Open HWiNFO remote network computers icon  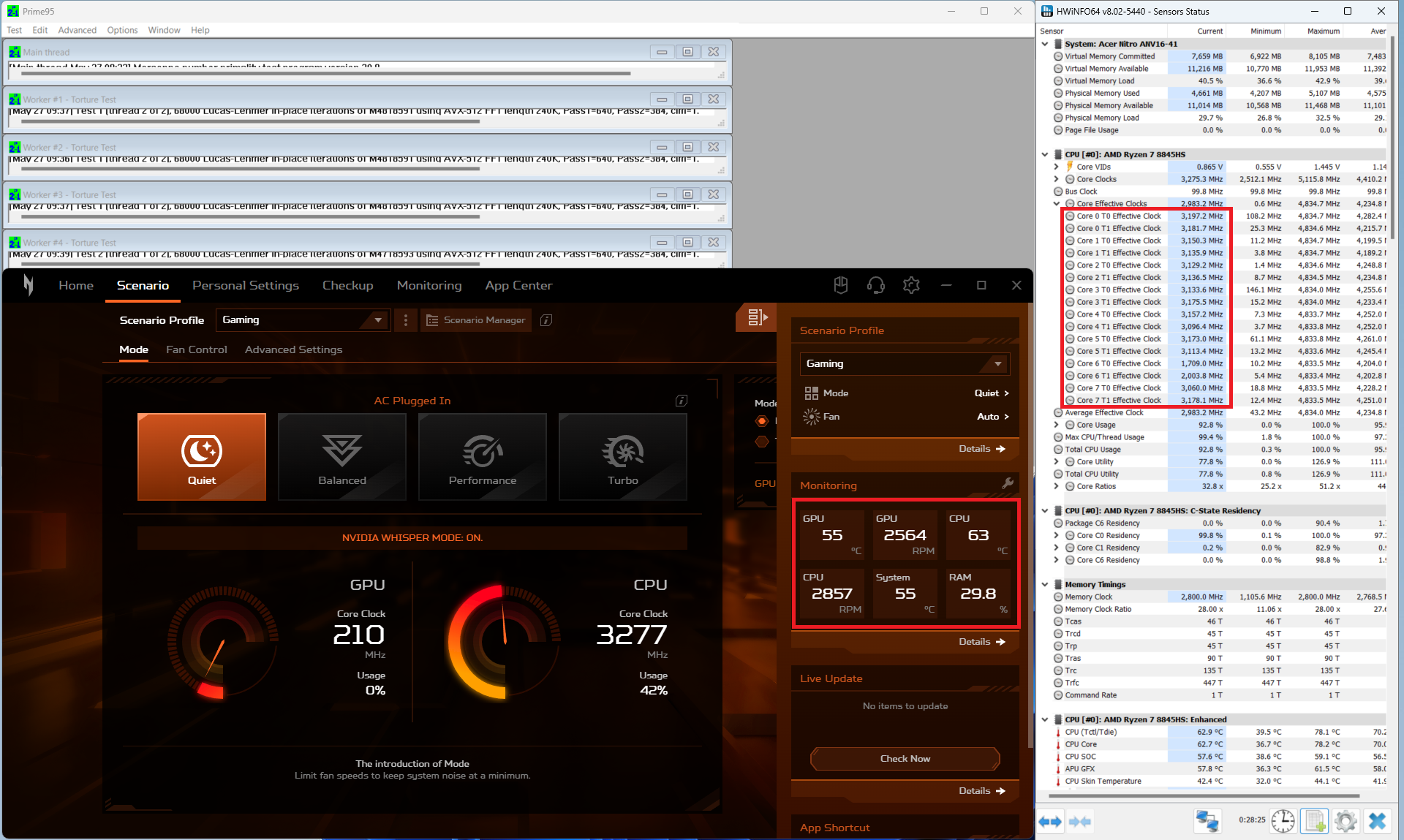coord(1207,820)
